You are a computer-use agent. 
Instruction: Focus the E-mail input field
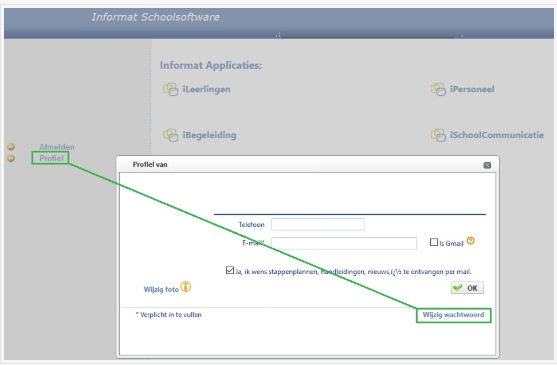344,243
